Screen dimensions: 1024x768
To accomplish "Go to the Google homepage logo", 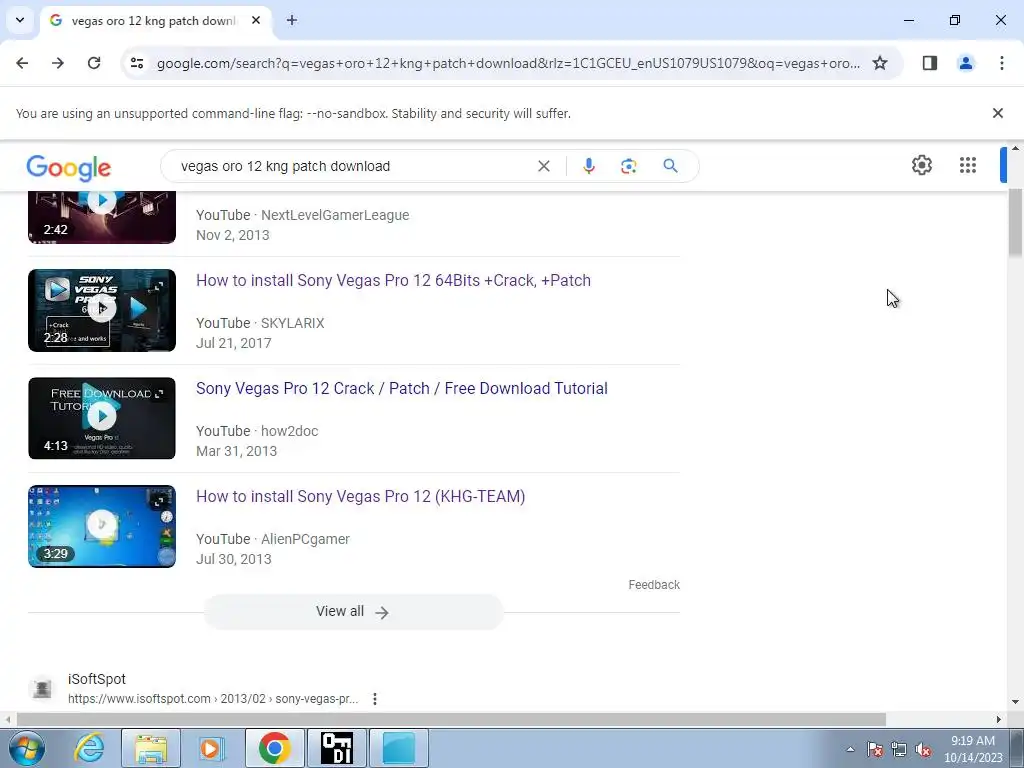I will point(69,168).
